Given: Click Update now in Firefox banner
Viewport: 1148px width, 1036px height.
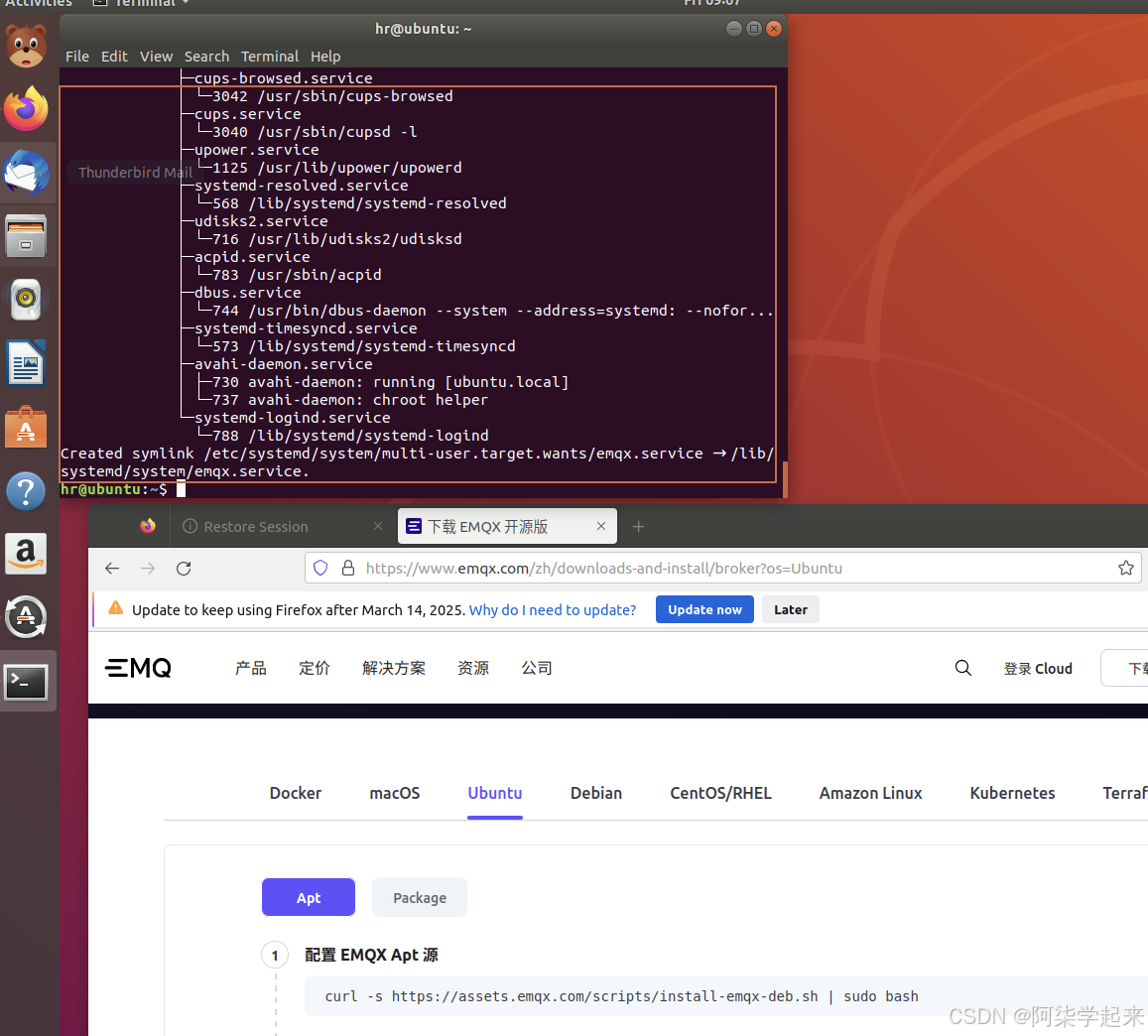Looking at the screenshot, I should (704, 609).
